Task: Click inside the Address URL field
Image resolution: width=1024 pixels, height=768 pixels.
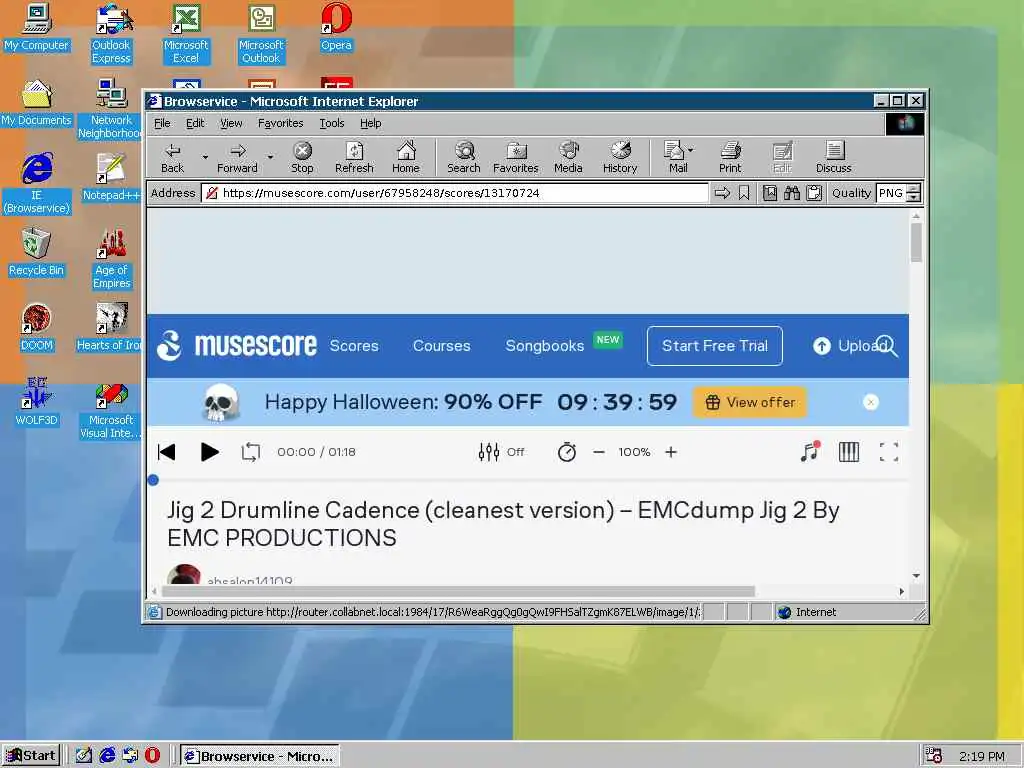Action: [x=455, y=193]
